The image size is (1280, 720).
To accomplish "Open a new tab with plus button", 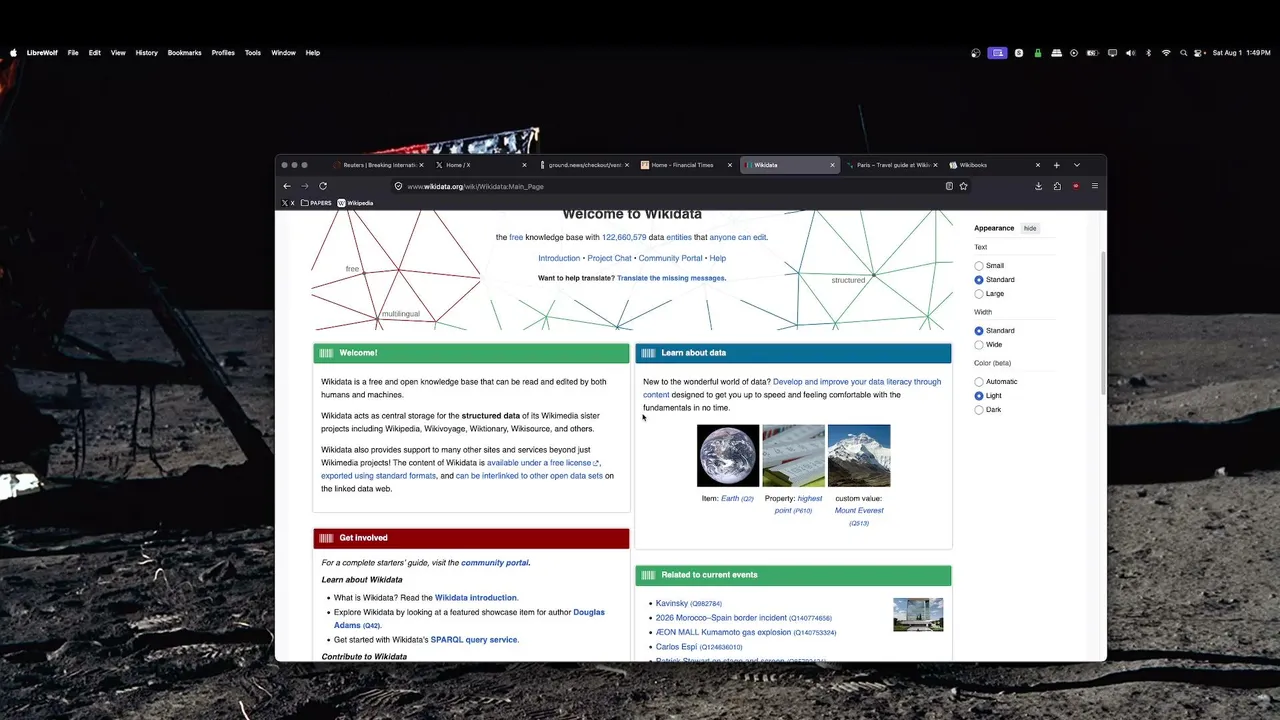I will 1056,165.
